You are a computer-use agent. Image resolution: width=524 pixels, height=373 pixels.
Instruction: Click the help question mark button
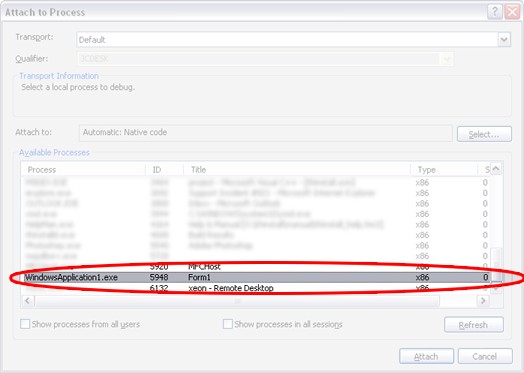(495, 12)
